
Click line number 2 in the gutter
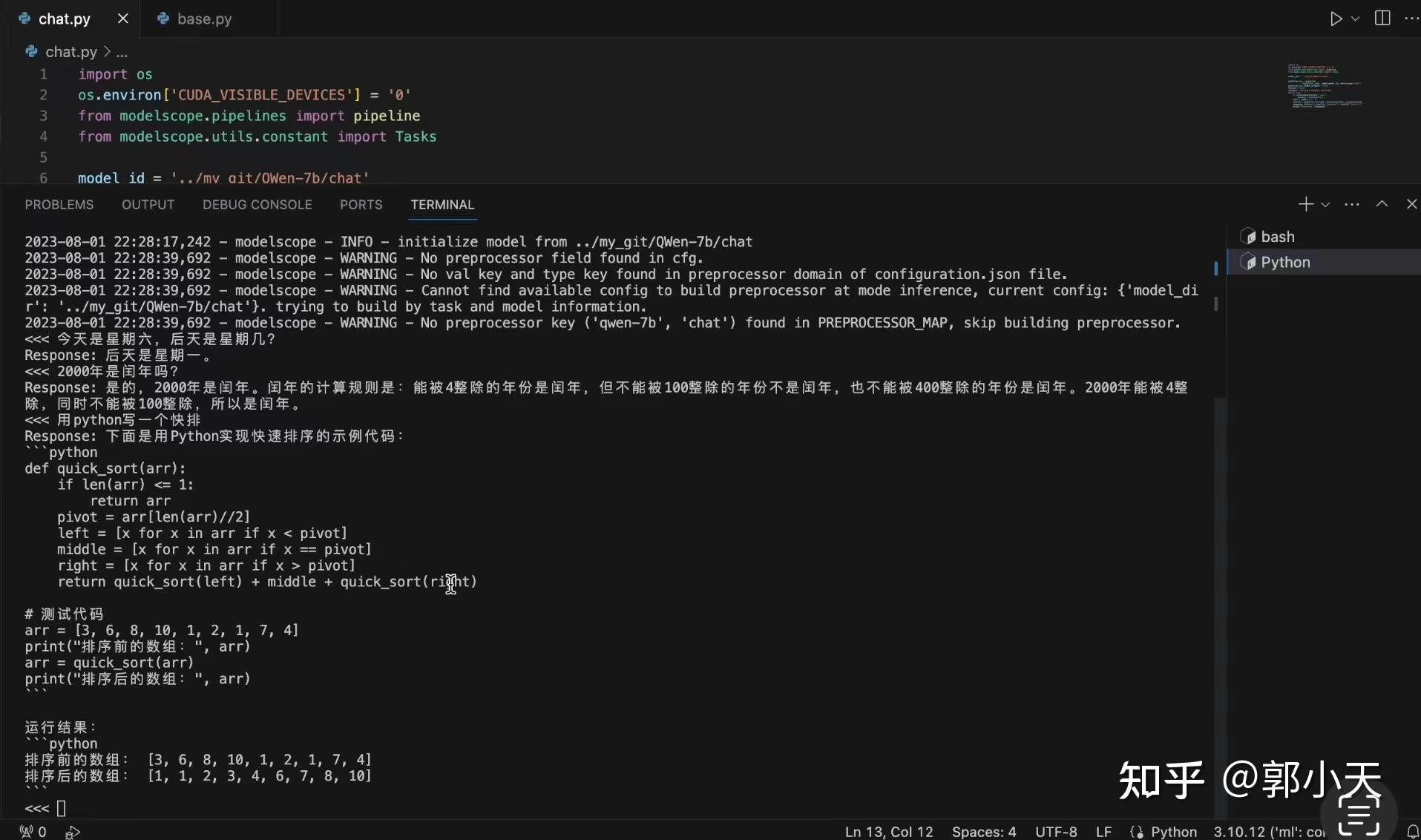pos(43,95)
